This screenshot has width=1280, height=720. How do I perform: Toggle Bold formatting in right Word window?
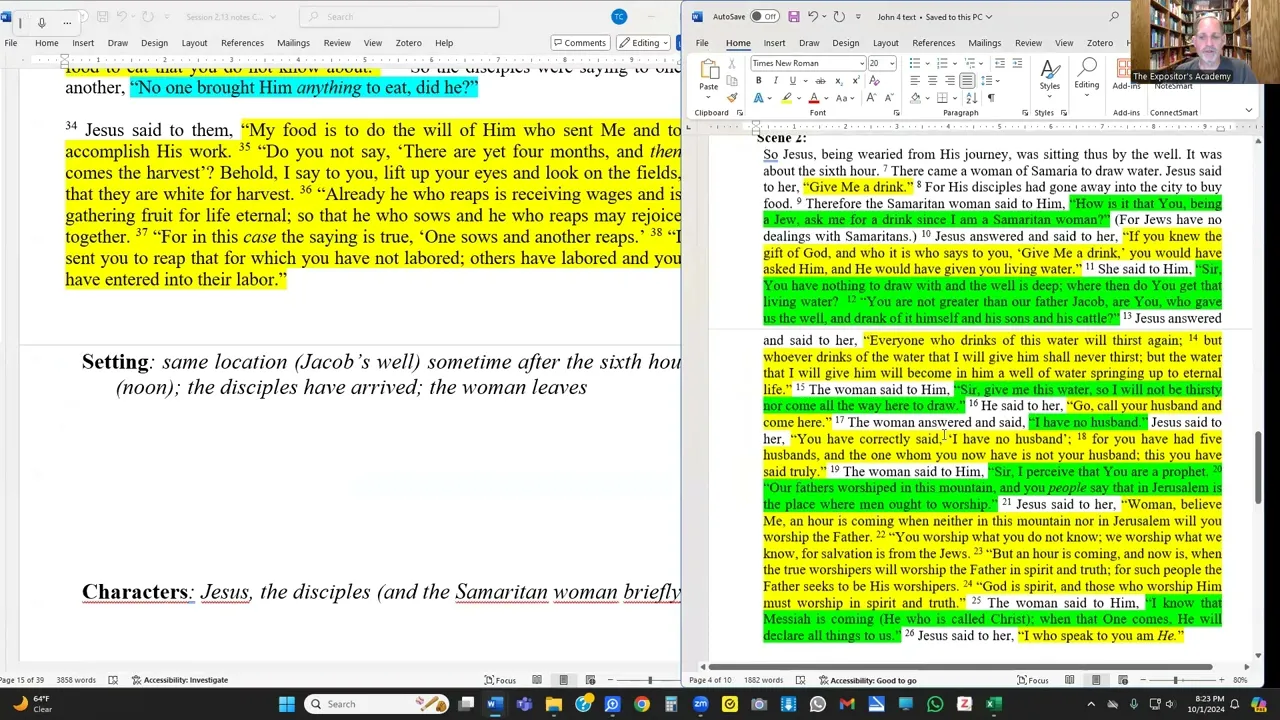coord(758,80)
